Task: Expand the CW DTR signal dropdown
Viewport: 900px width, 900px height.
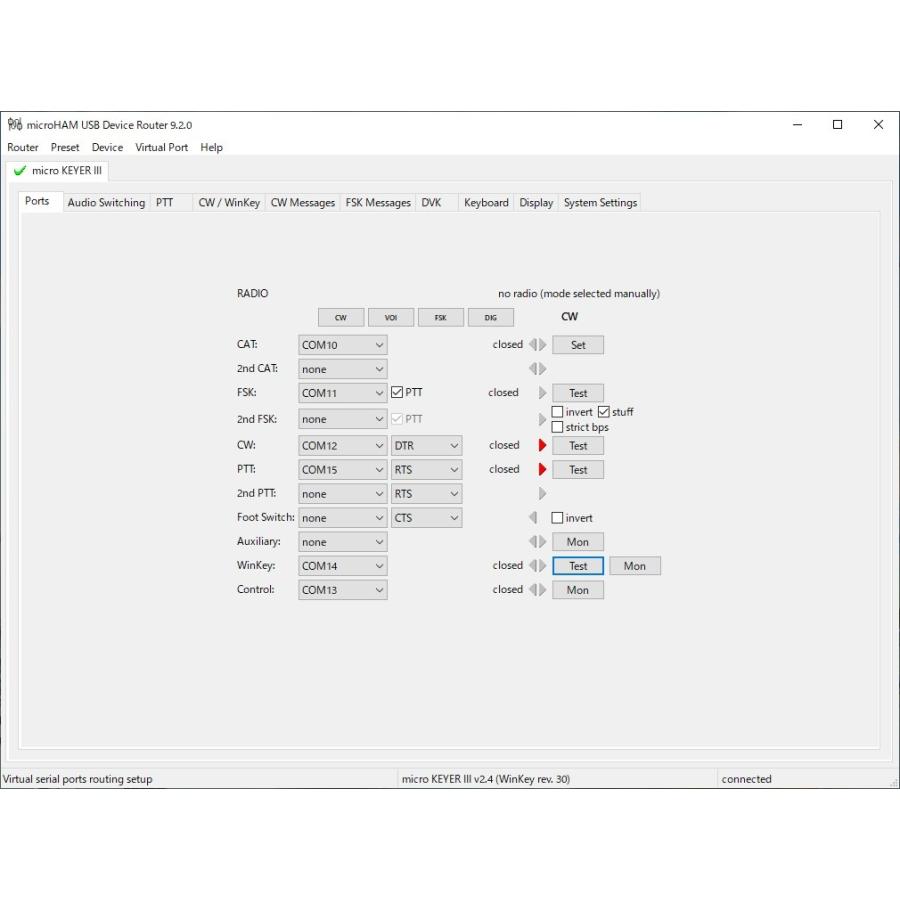Action: point(426,446)
